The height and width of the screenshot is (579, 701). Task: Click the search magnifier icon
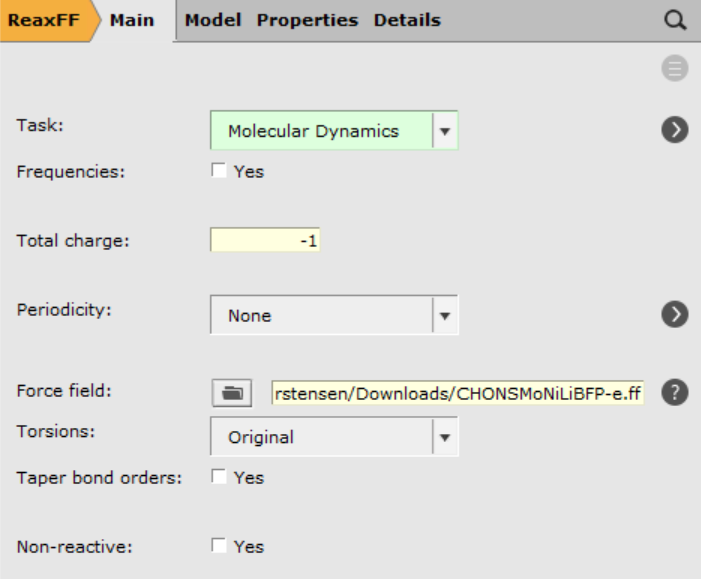click(675, 20)
